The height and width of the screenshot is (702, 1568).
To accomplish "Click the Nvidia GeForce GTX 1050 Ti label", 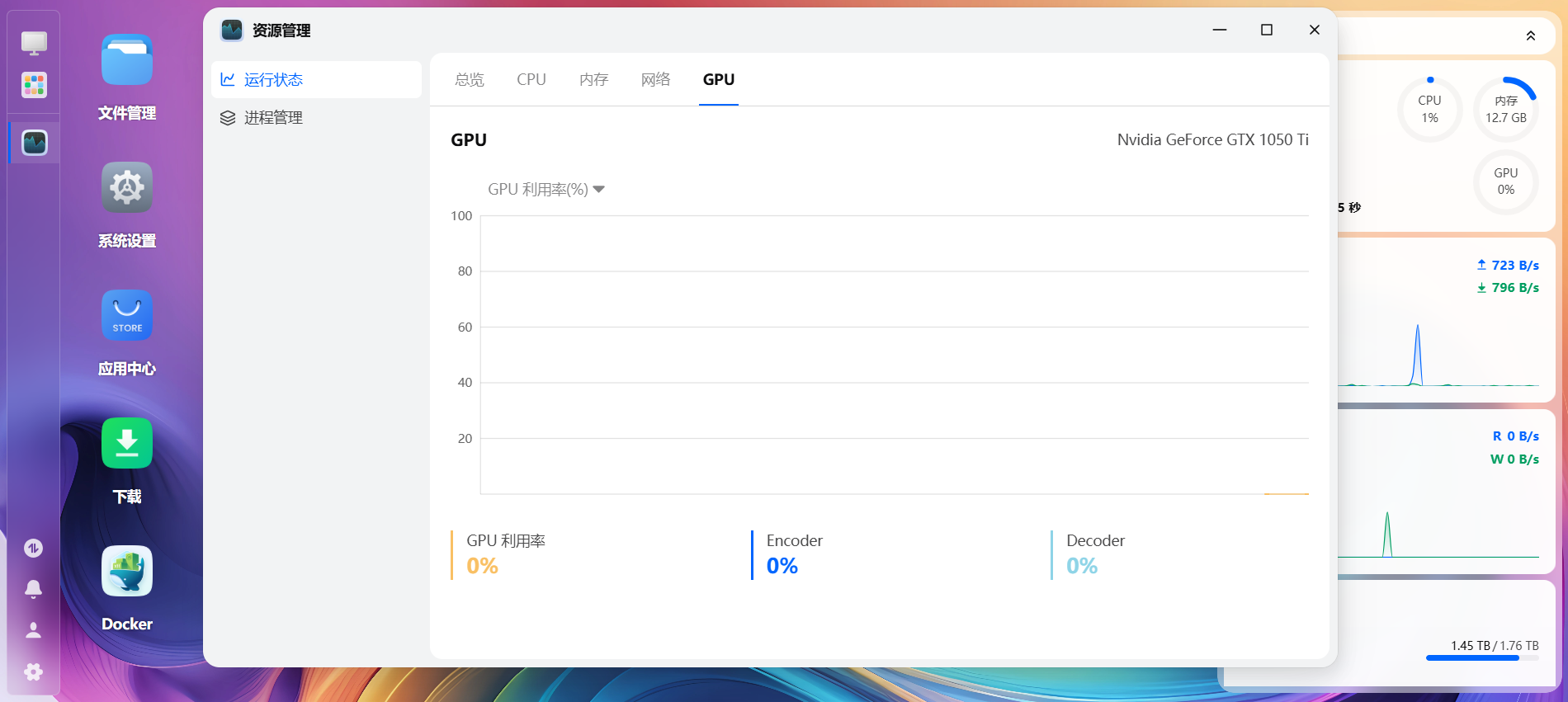I will 1212,139.
